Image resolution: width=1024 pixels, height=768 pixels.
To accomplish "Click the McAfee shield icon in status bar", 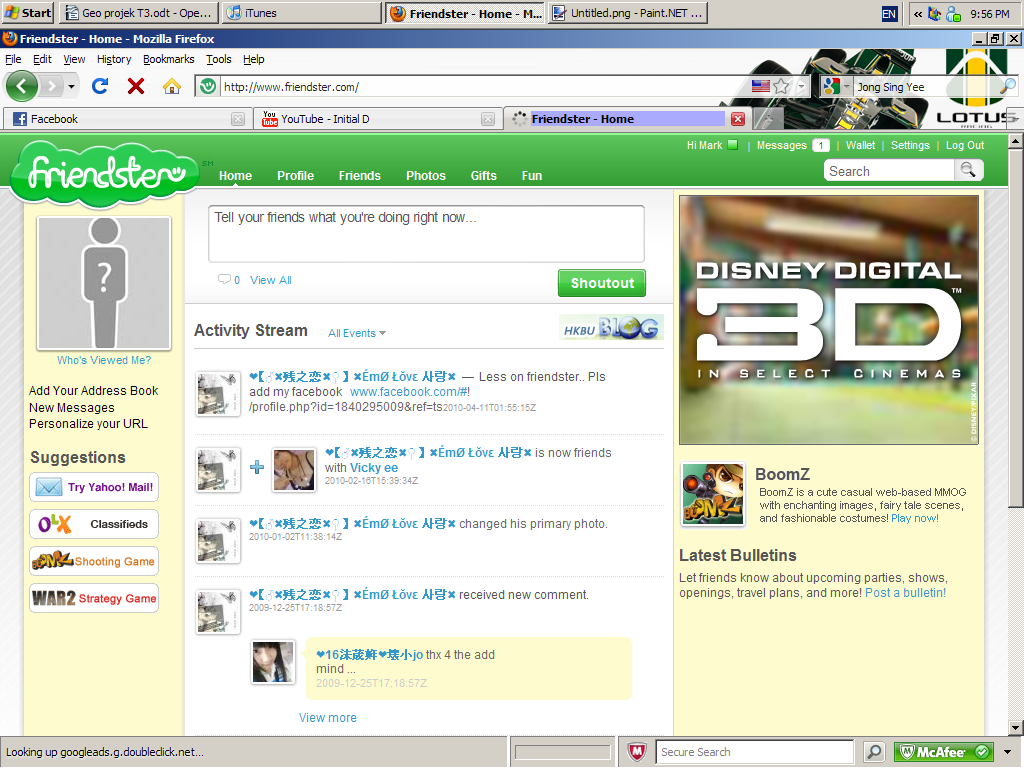I will (637, 752).
